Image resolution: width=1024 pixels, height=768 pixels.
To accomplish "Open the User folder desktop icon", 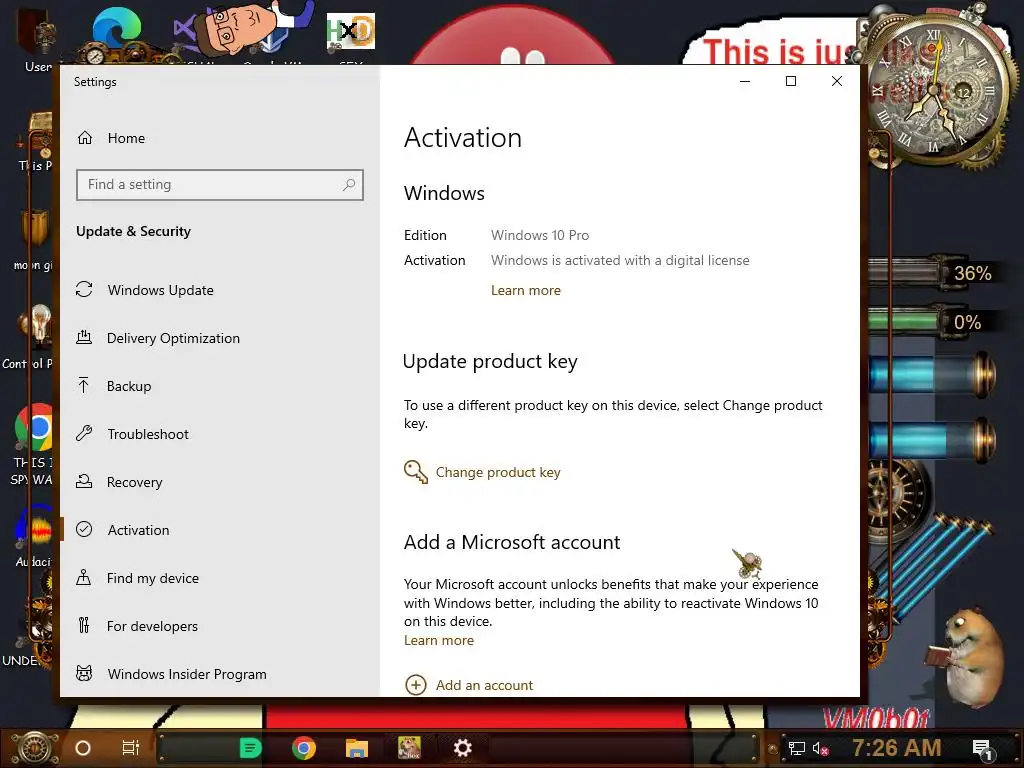I will 37,39.
